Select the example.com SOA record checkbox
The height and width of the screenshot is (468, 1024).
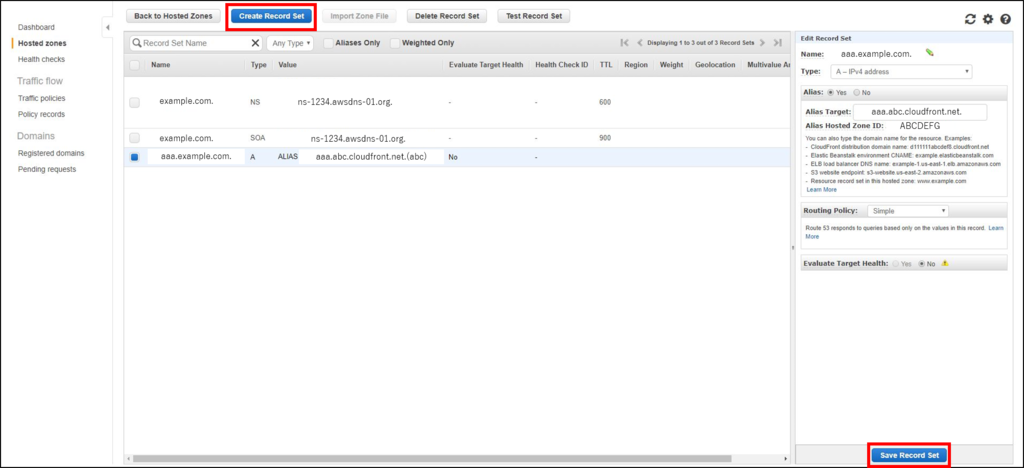(x=135, y=138)
